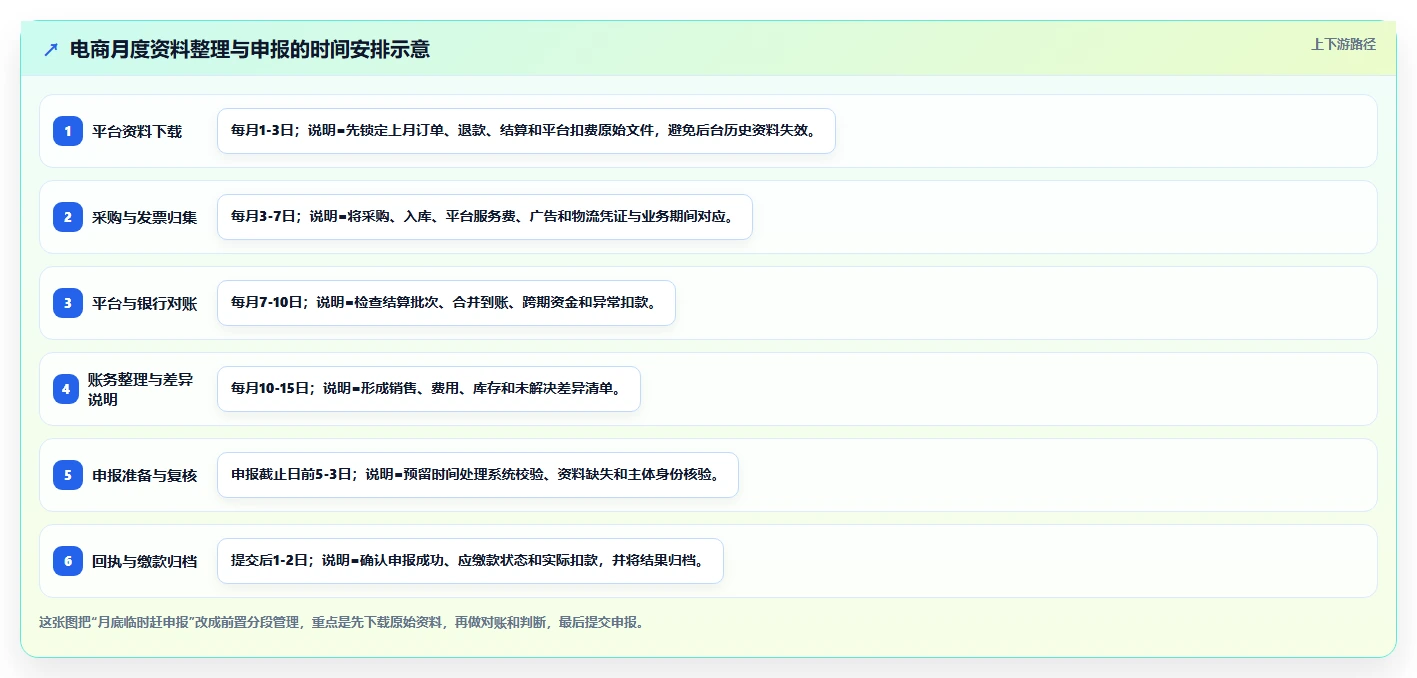This screenshot has height=678, width=1417.
Task: Click the arrow icon beside the title
Action: click(51, 49)
